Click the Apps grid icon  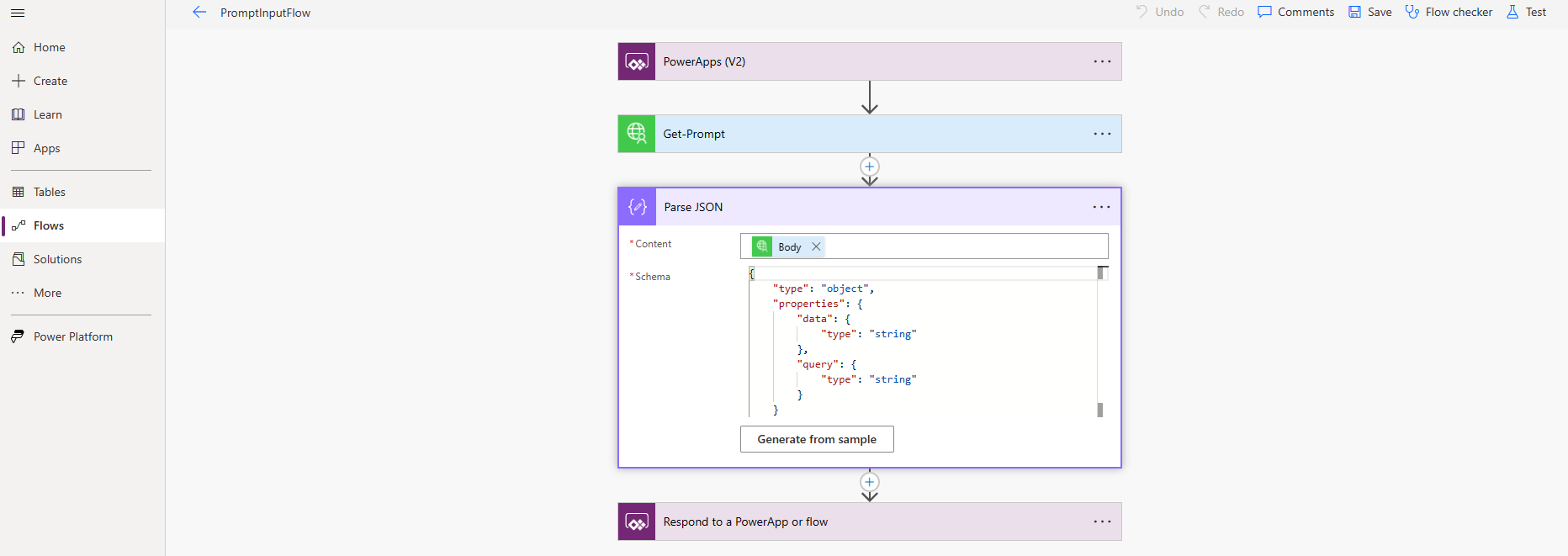click(x=19, y=148)
